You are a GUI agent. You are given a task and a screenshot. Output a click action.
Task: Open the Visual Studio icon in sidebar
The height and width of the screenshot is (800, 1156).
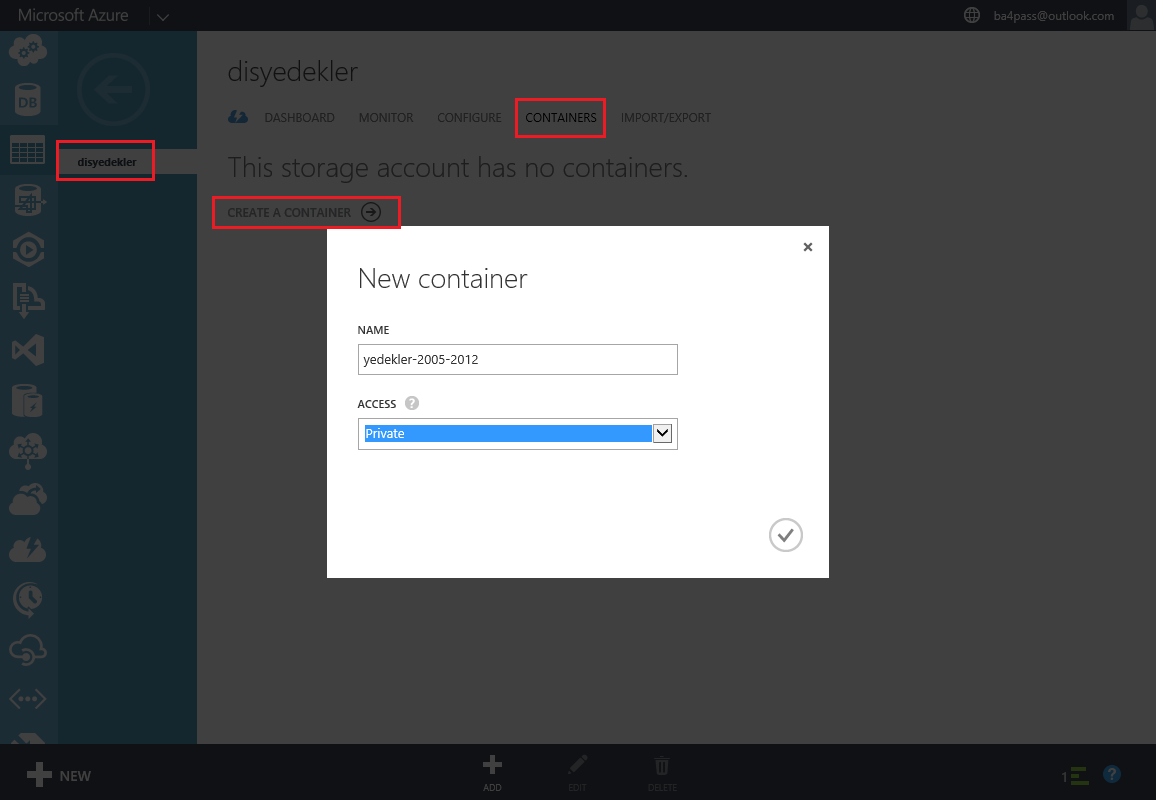pos(28,350)
